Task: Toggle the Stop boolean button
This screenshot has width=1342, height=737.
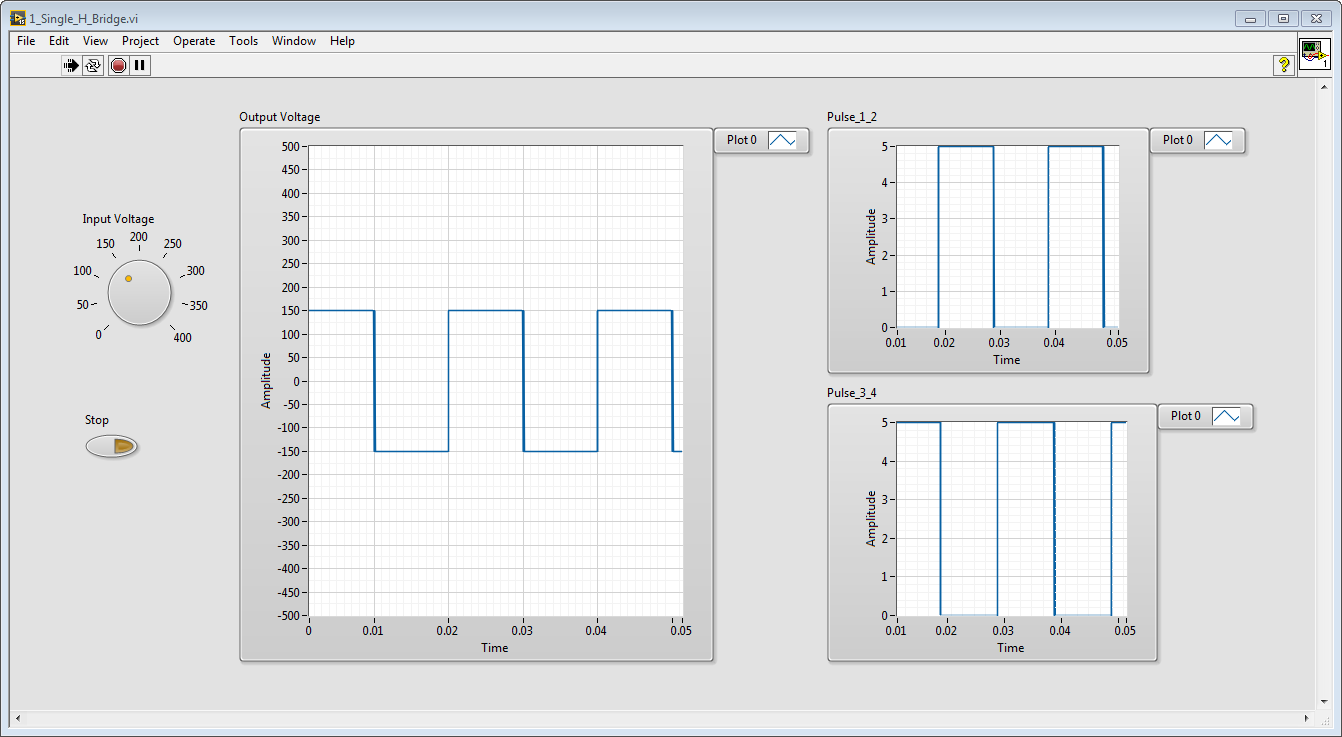Action: 111,446
